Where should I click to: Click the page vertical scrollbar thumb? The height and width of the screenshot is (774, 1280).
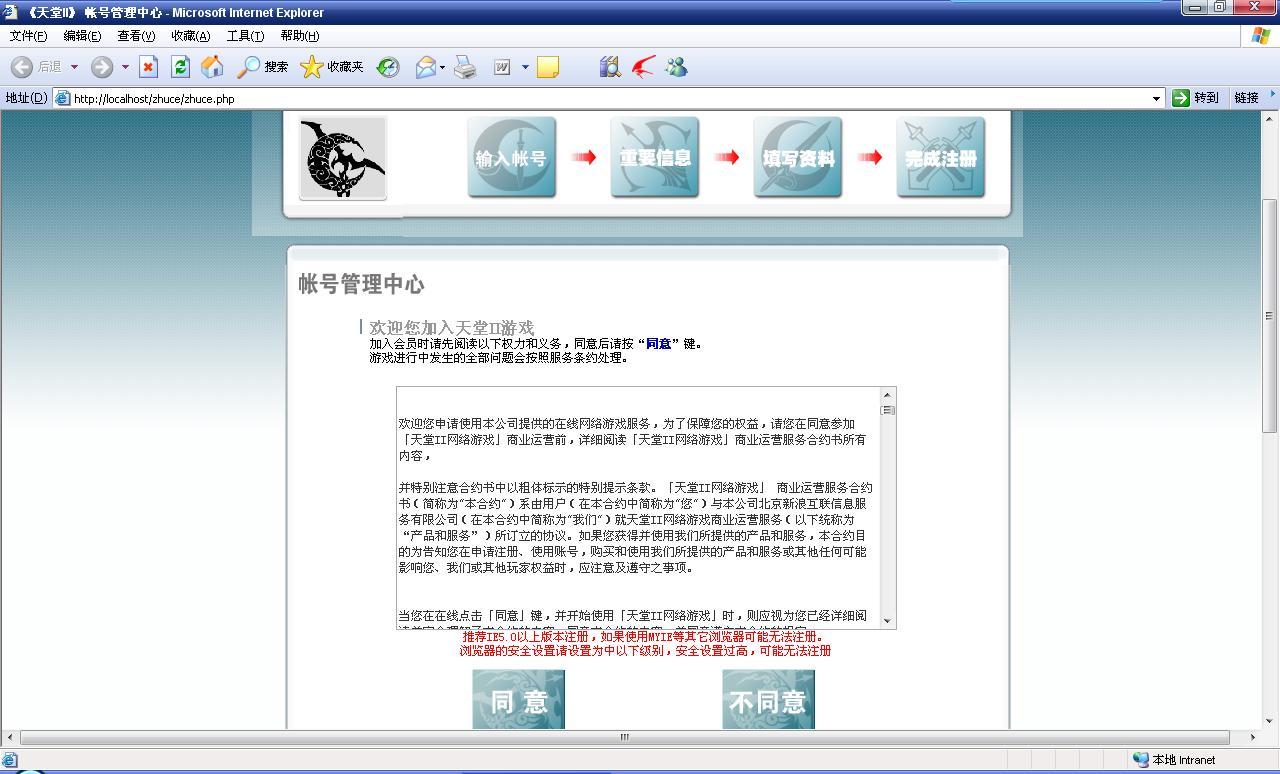[x=1270, y=315]
